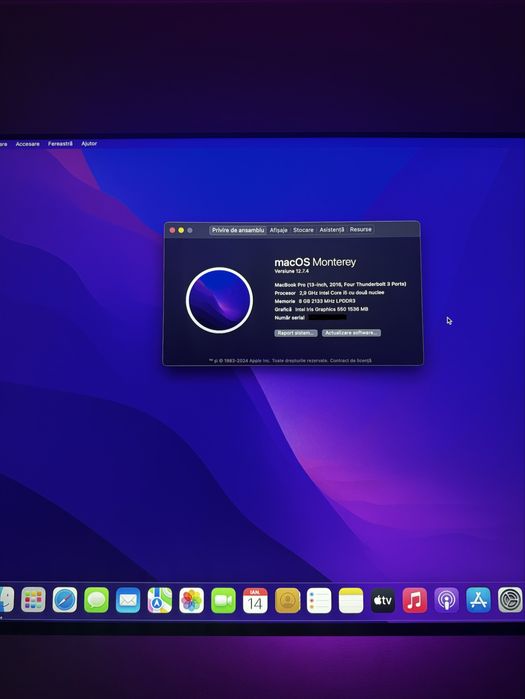Click the MacBook Pro (13-inch, 2016) model line
The height and width of the screenshot is (699, 525).
[x=340, y=284]
